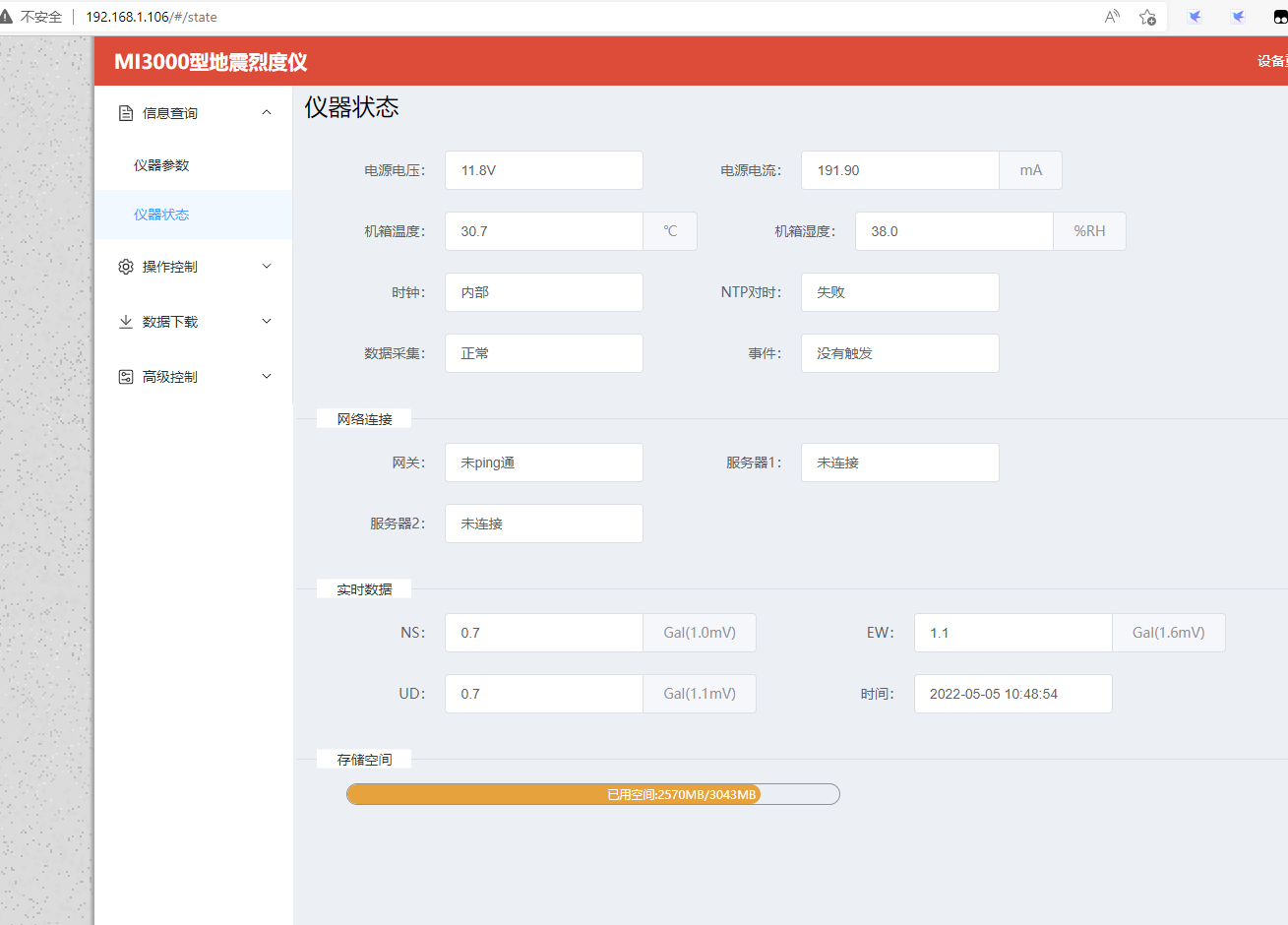Click the document icon beside 信息查询
Viewport: 1288px width, 925px height.
[126, 113]
